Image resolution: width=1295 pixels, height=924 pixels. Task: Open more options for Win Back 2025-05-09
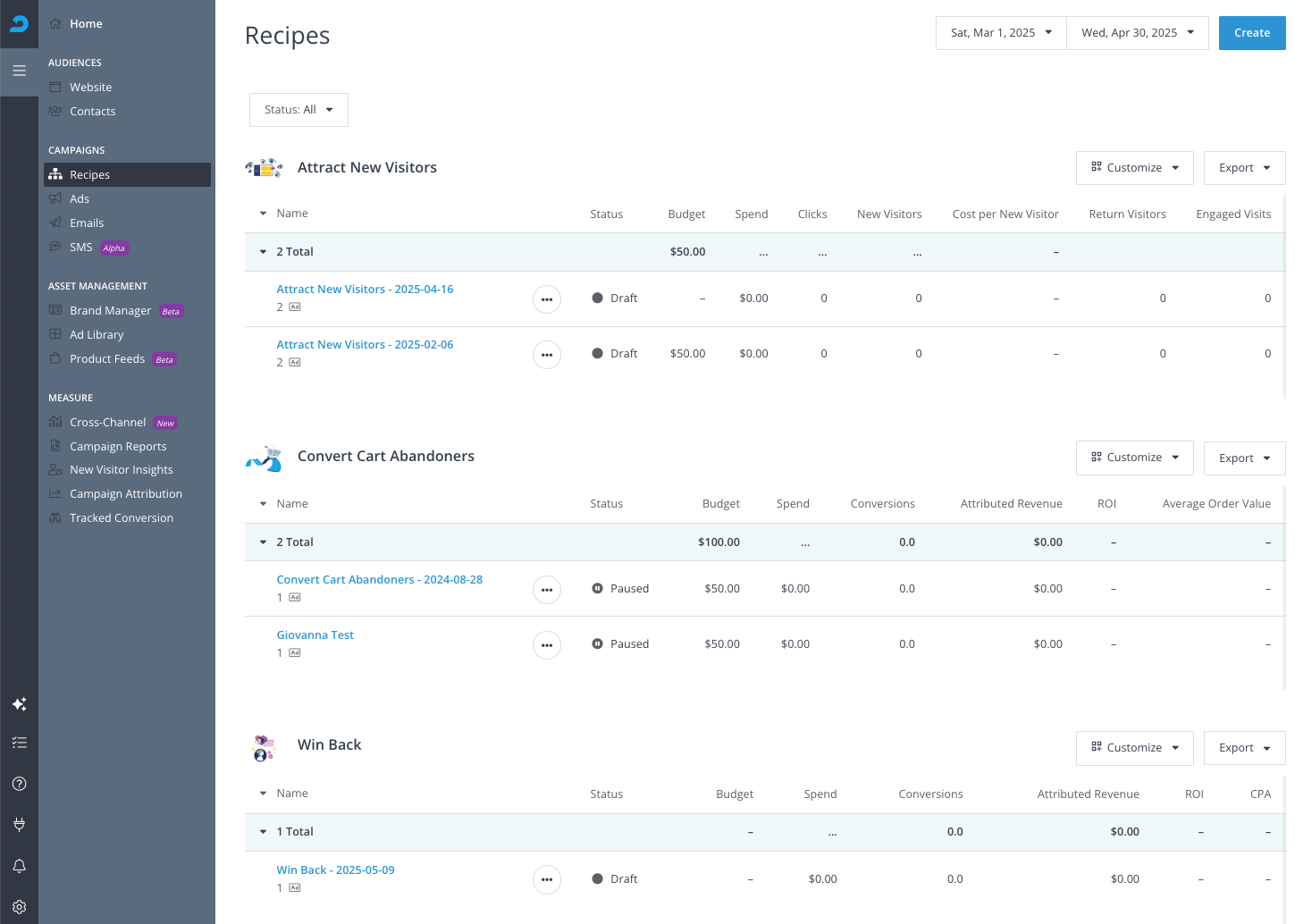547,880
